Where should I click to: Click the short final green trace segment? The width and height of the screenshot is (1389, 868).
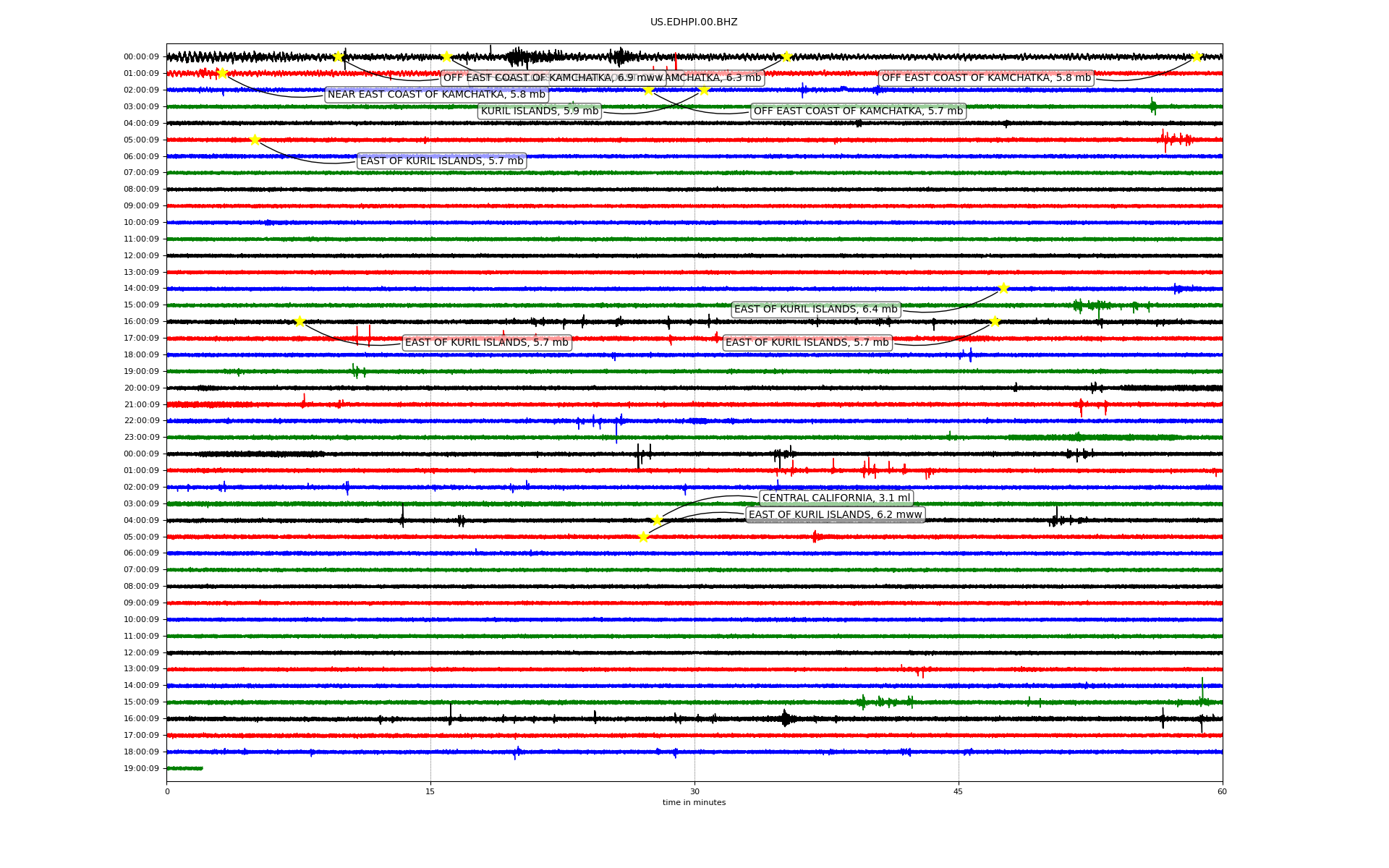(184, 768)
